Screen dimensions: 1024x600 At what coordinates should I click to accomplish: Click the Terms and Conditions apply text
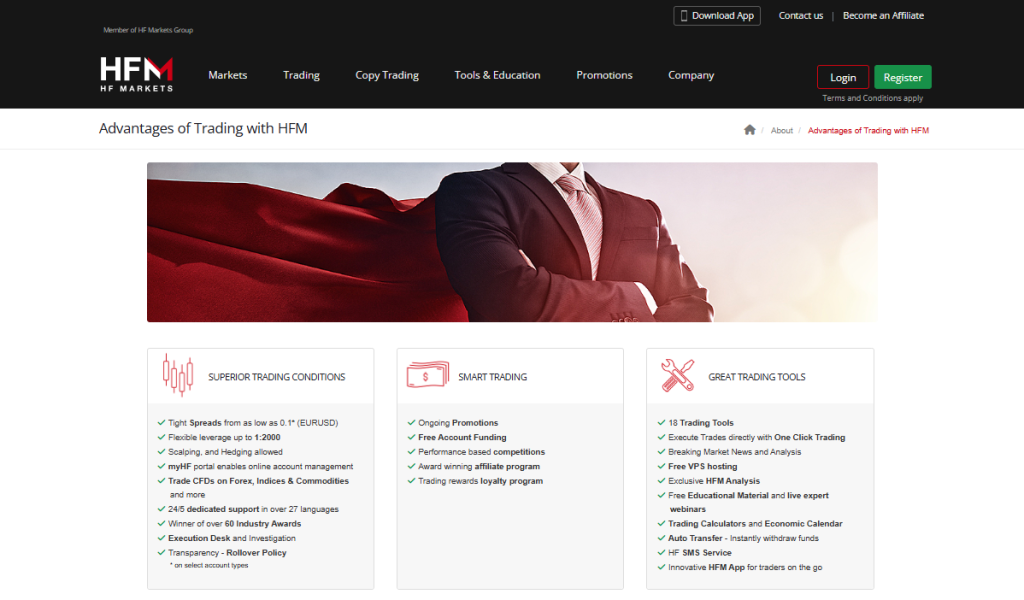pos(872,98)
